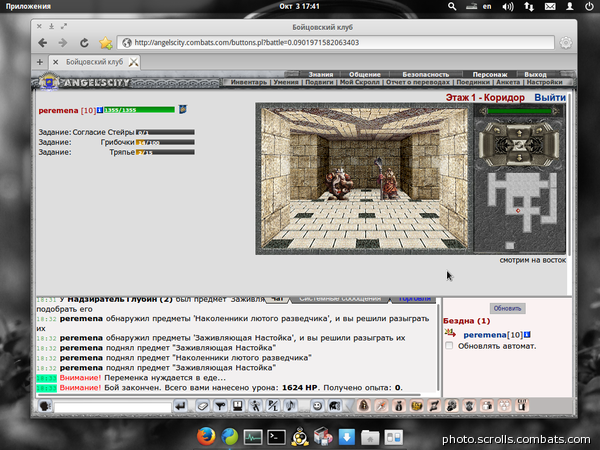Click the money bag icon in bottom toolbar

click(399, 406)
